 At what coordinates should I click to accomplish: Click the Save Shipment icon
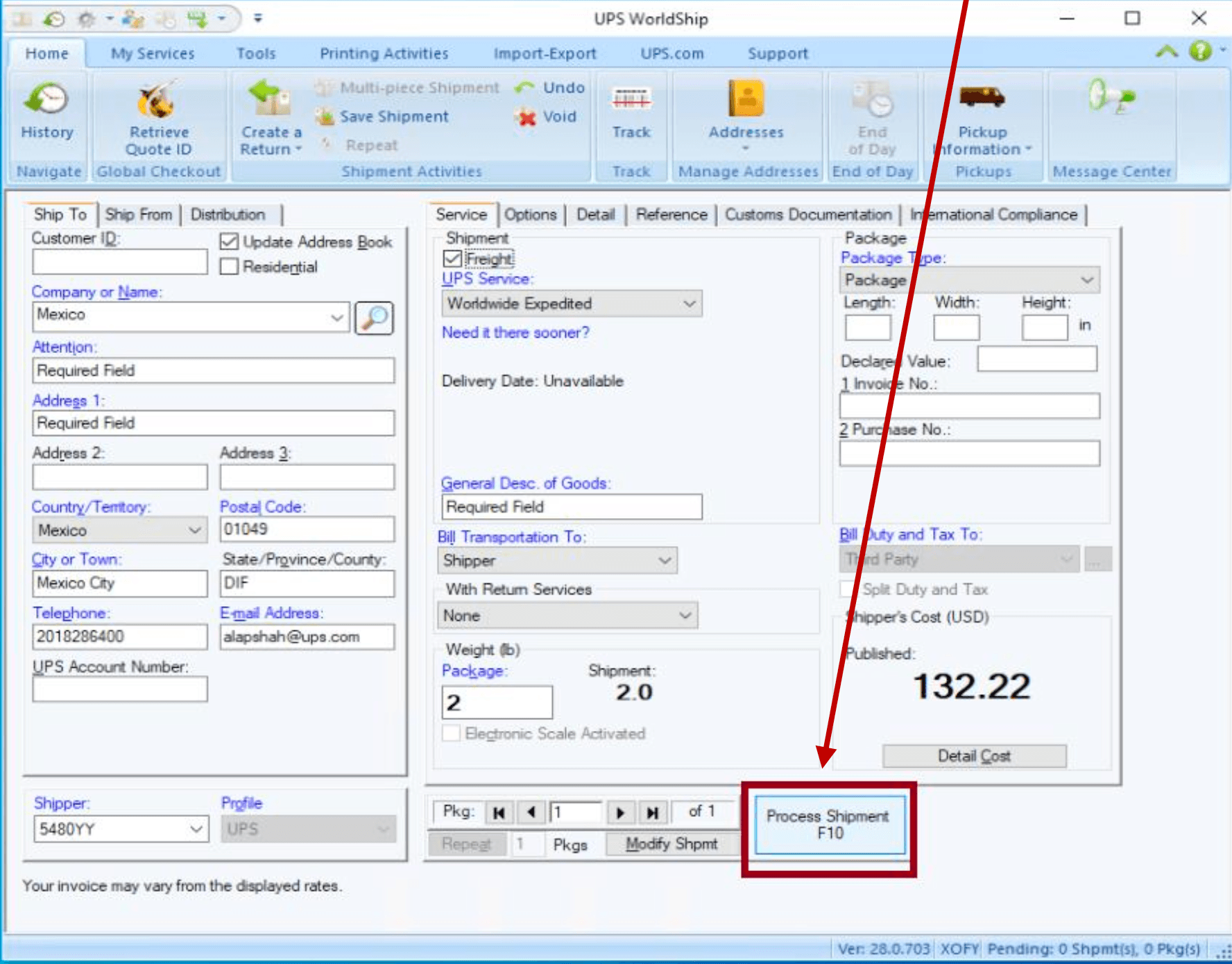point(324,117)
